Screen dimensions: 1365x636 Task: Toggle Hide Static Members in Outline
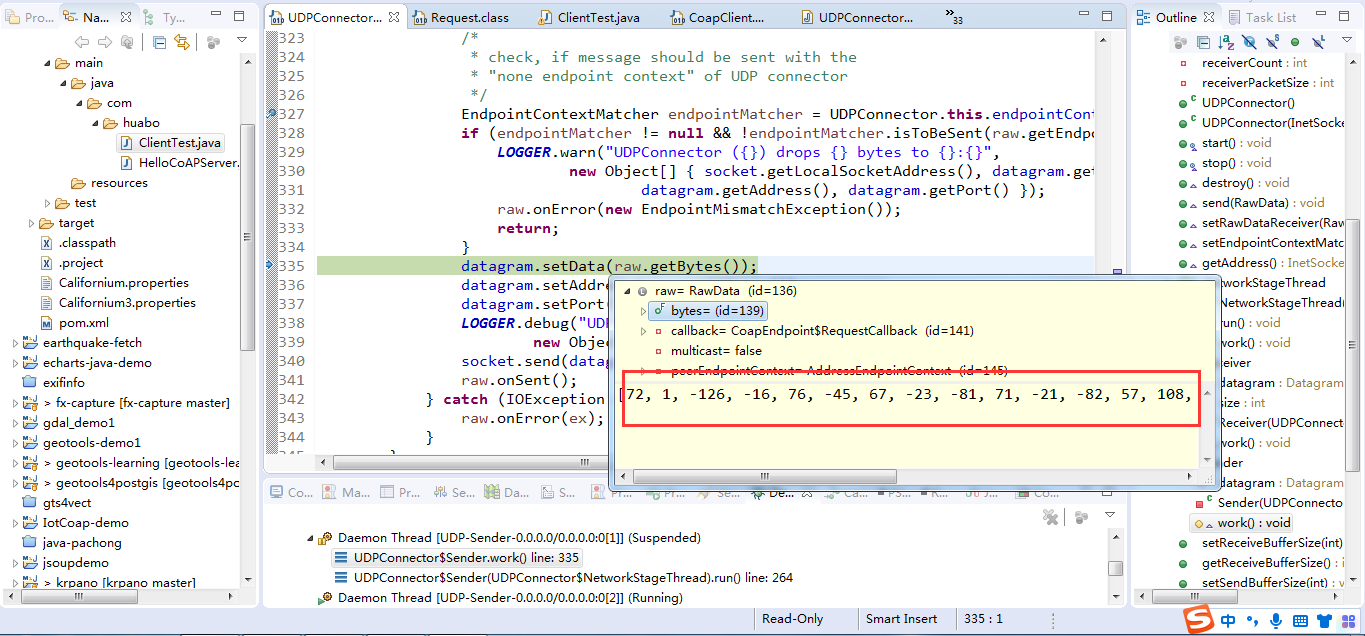tap(1272, 42)
